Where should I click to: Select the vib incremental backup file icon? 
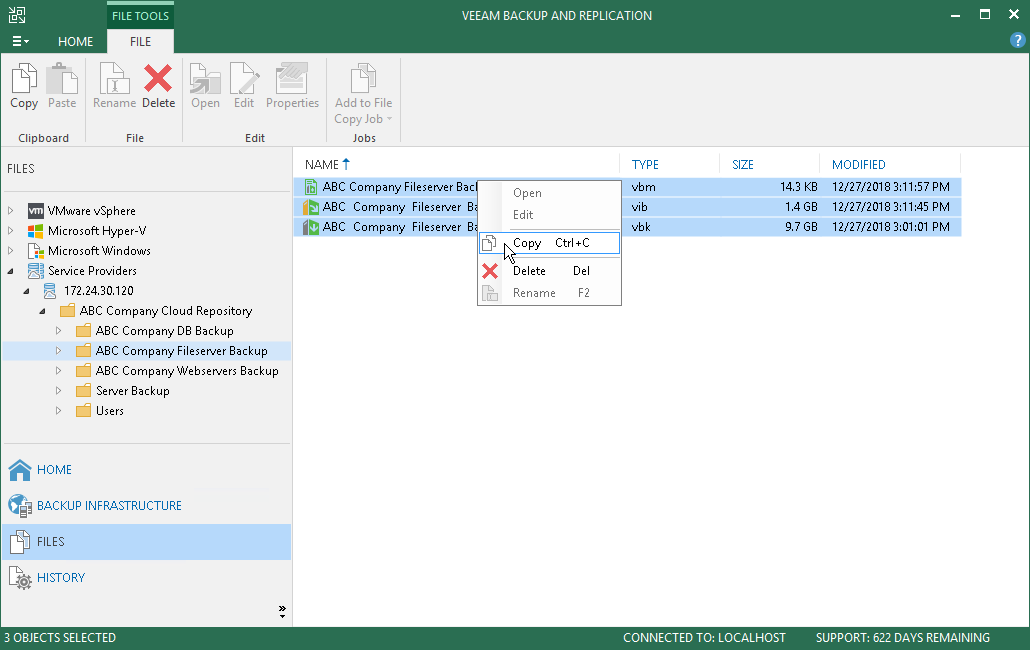(x=311, y=207)
